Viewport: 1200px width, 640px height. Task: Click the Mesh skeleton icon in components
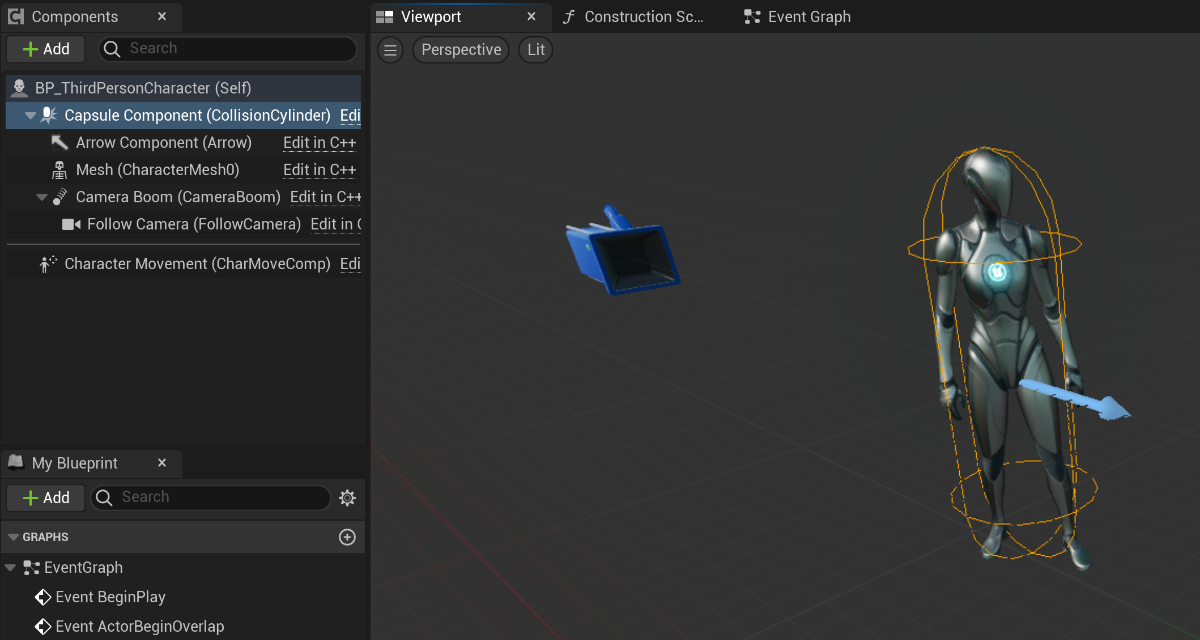click(x=60, y=170)
